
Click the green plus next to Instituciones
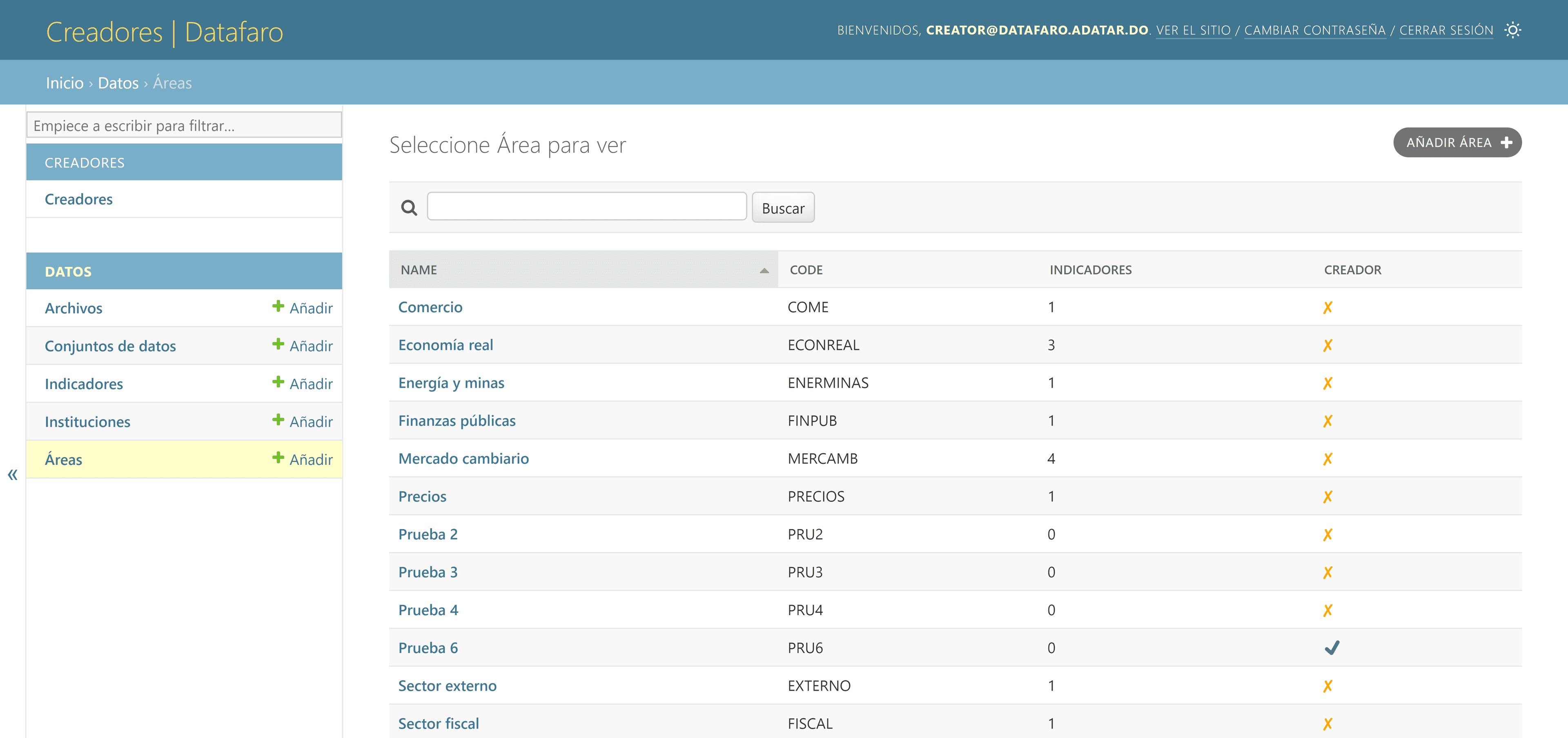278,419
